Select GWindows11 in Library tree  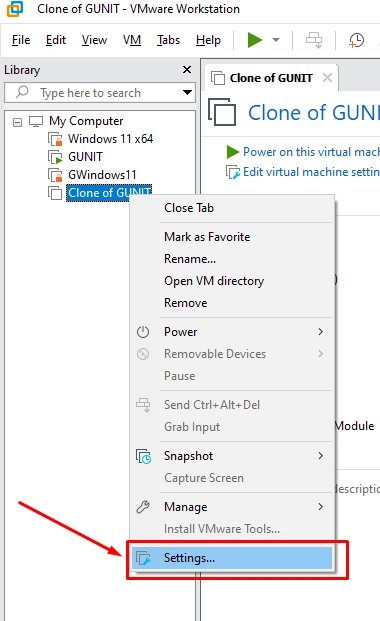(102, 175)
